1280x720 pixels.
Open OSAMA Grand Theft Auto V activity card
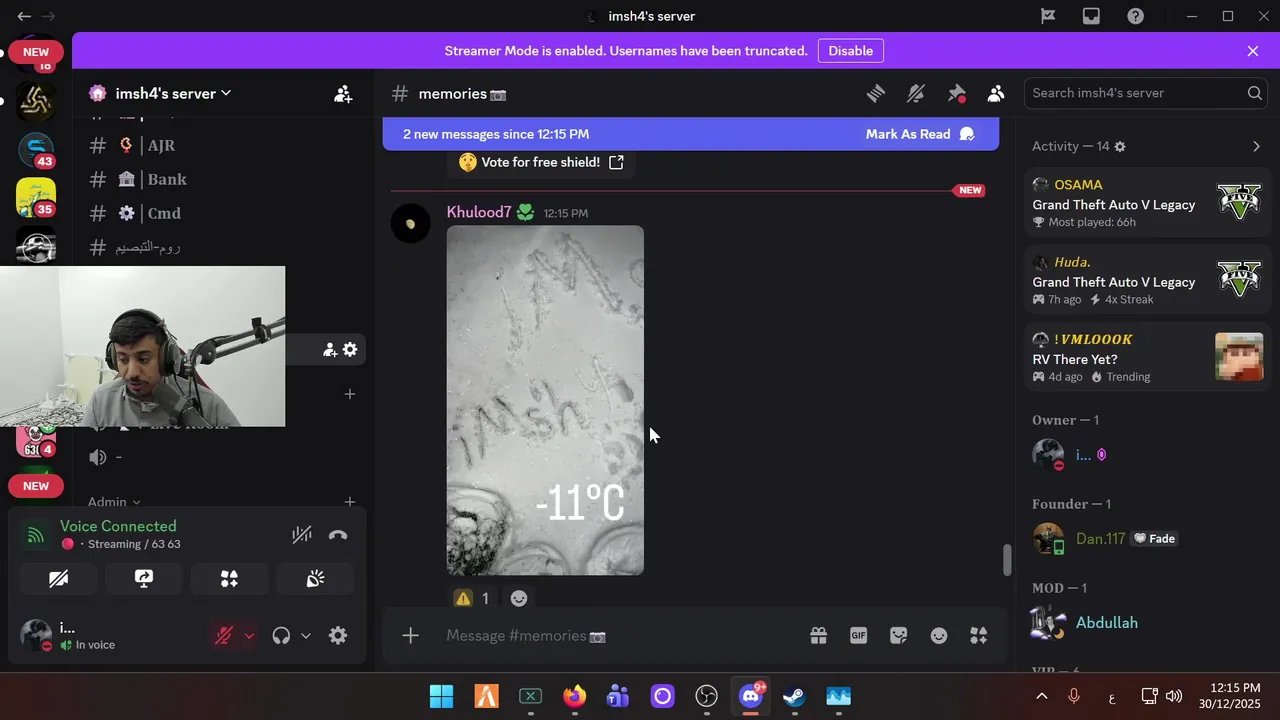(1146, 203)
